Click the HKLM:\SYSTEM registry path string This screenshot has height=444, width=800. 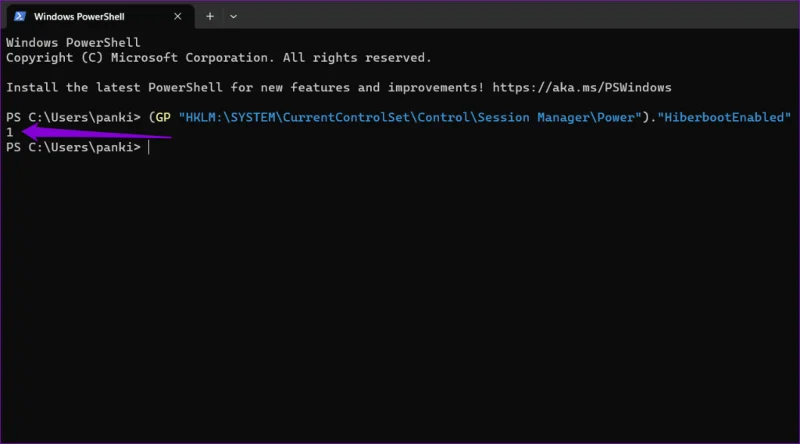(x=410, y=117)
